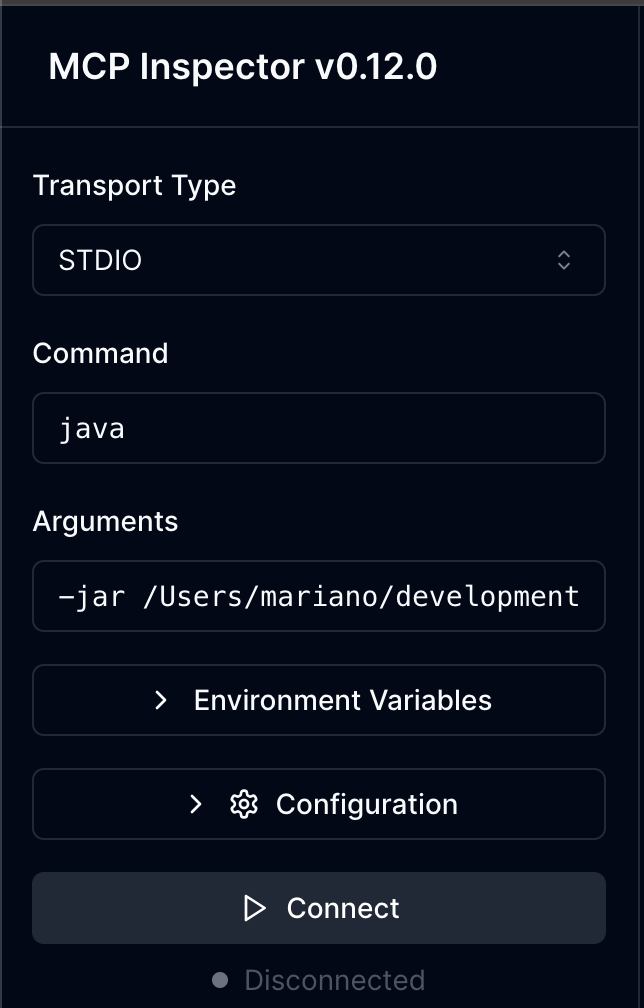The width and height of the screenshot is (644, 1008).
Task: Click the Arguments field label
Action: point(105,522)
